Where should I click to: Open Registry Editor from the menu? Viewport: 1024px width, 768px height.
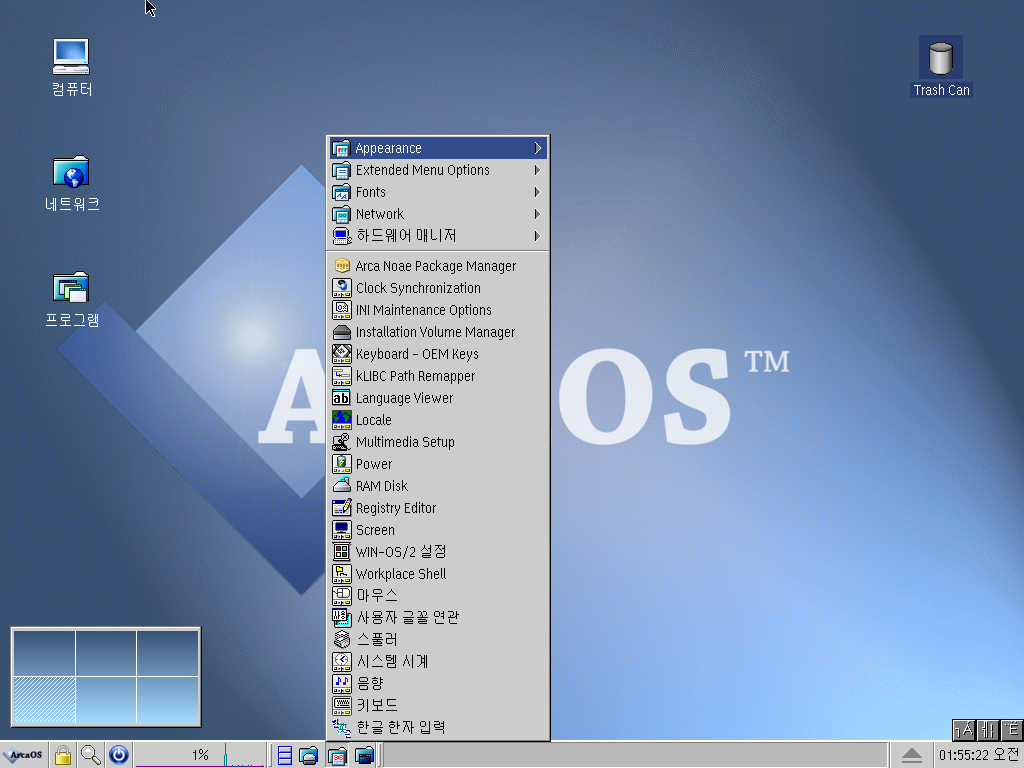tap(395, 508)
